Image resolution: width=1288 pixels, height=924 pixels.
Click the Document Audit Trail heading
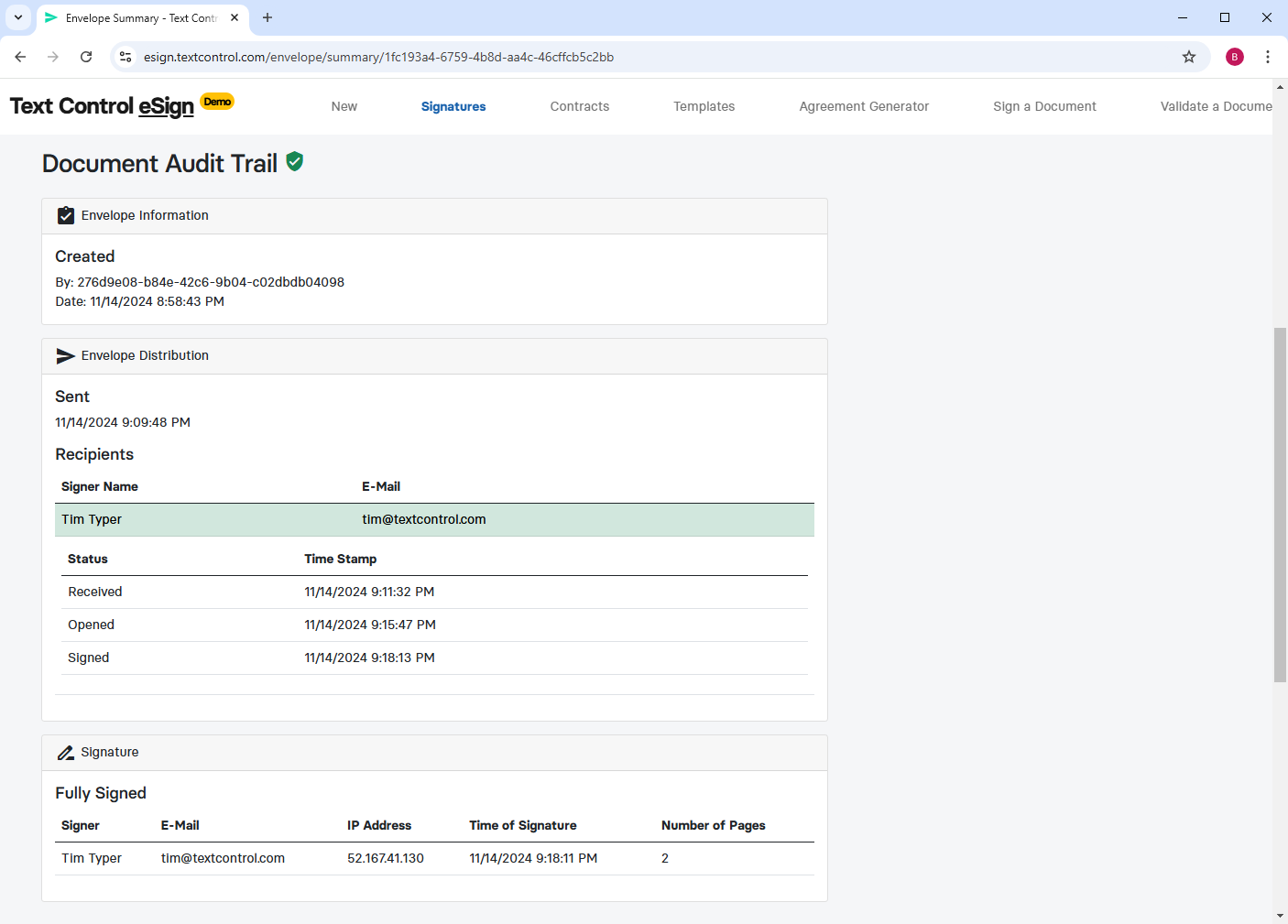click(159, 163)
